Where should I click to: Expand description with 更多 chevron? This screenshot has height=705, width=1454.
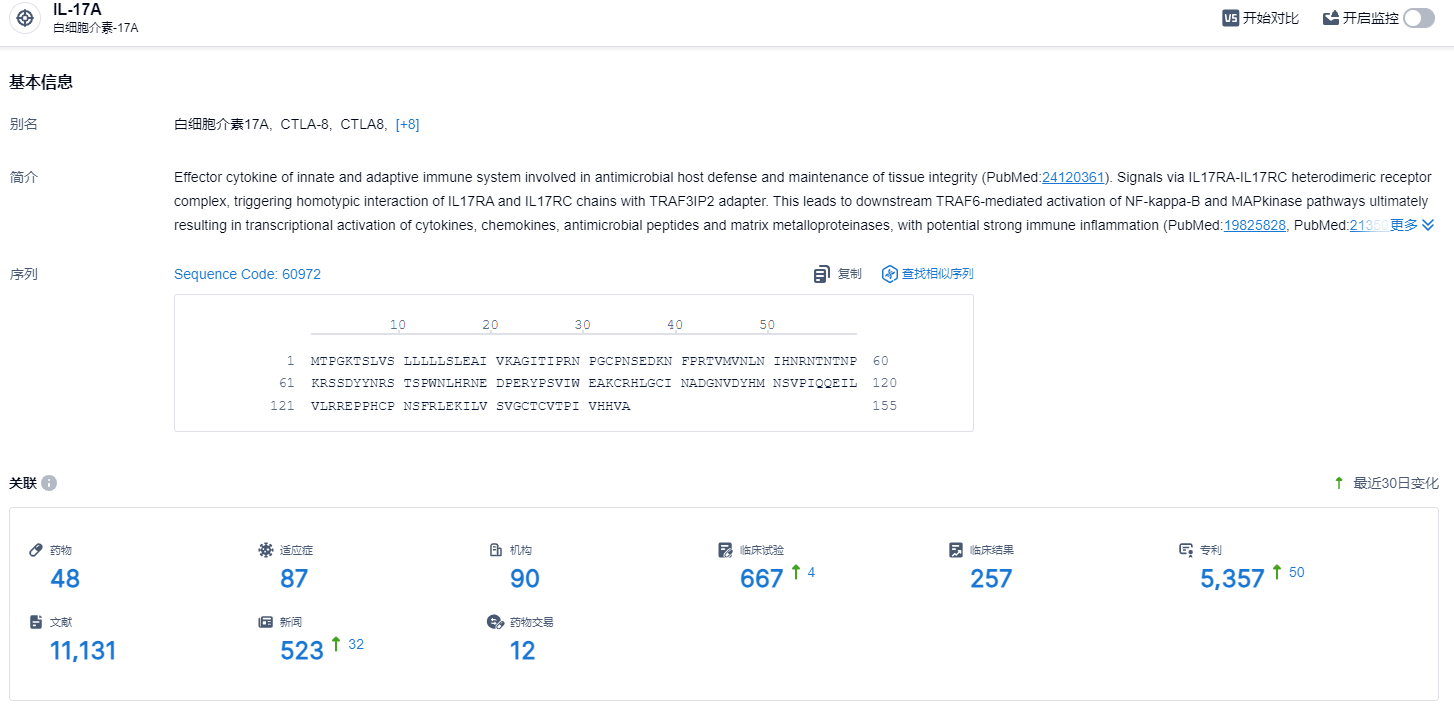(x=1427, y=225)
